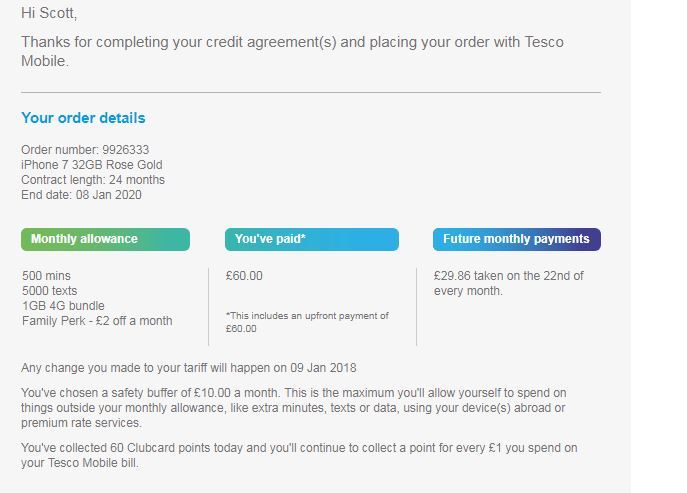The height and width of the screenshot is (493, 687).
Task: Click the Monthly allowance green banner
Action: coord(105,239)
